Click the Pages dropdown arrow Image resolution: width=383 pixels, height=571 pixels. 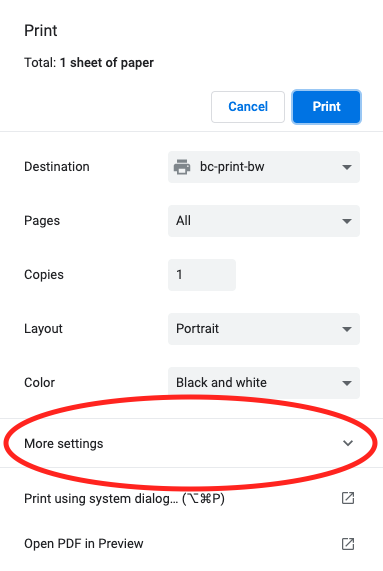click(x=347, y=221)
